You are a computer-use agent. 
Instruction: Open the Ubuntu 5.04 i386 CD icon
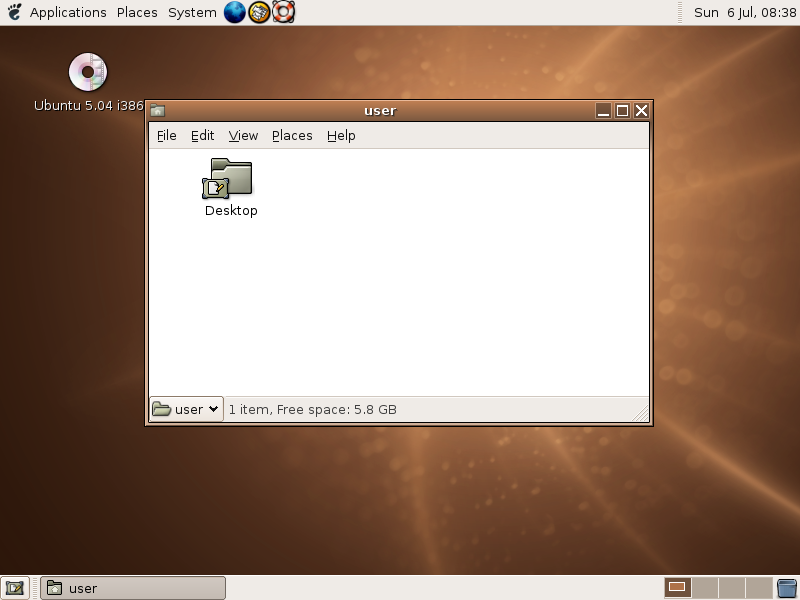88,72
